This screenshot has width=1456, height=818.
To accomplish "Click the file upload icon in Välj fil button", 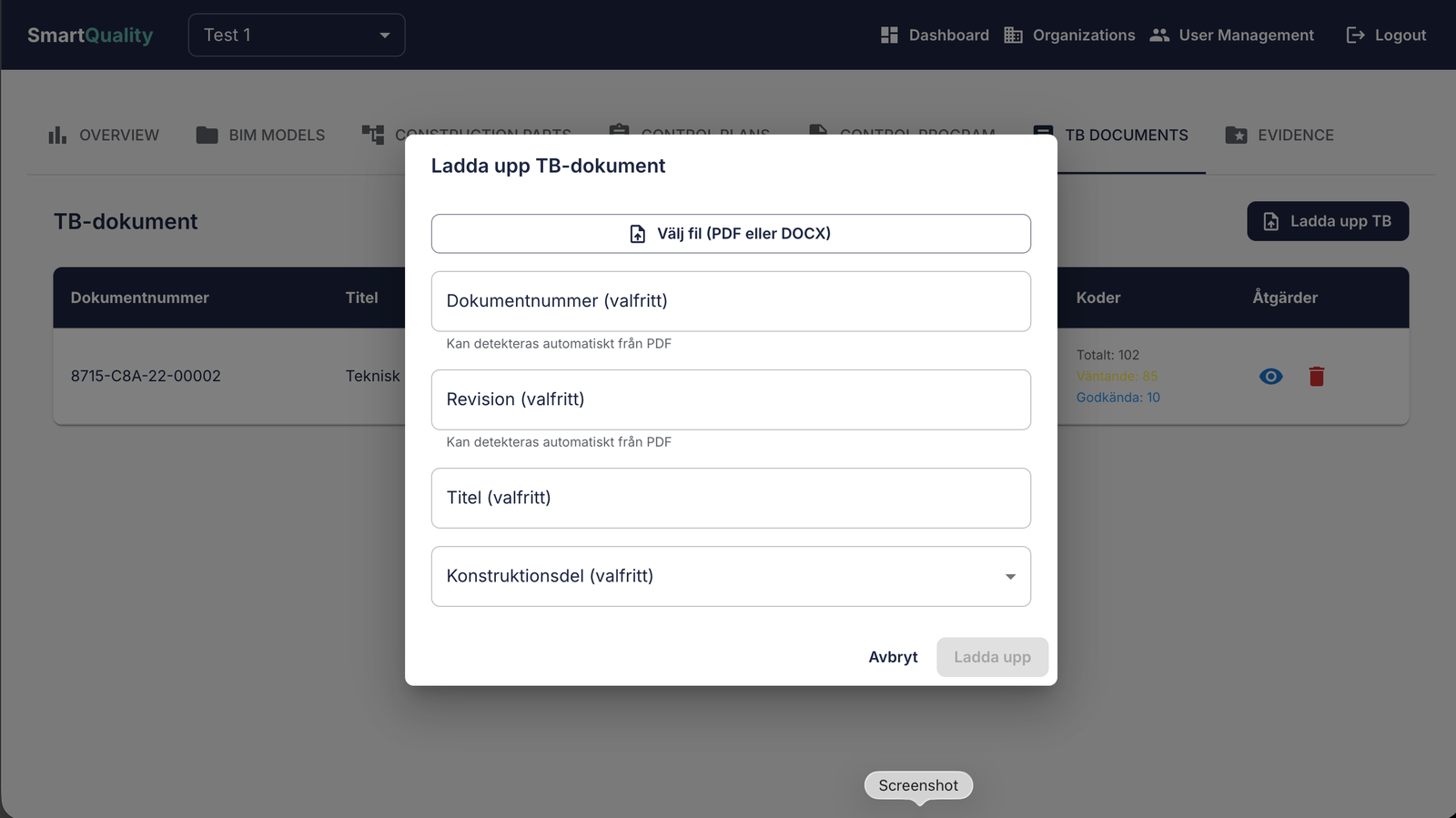I will coord(638,234).
